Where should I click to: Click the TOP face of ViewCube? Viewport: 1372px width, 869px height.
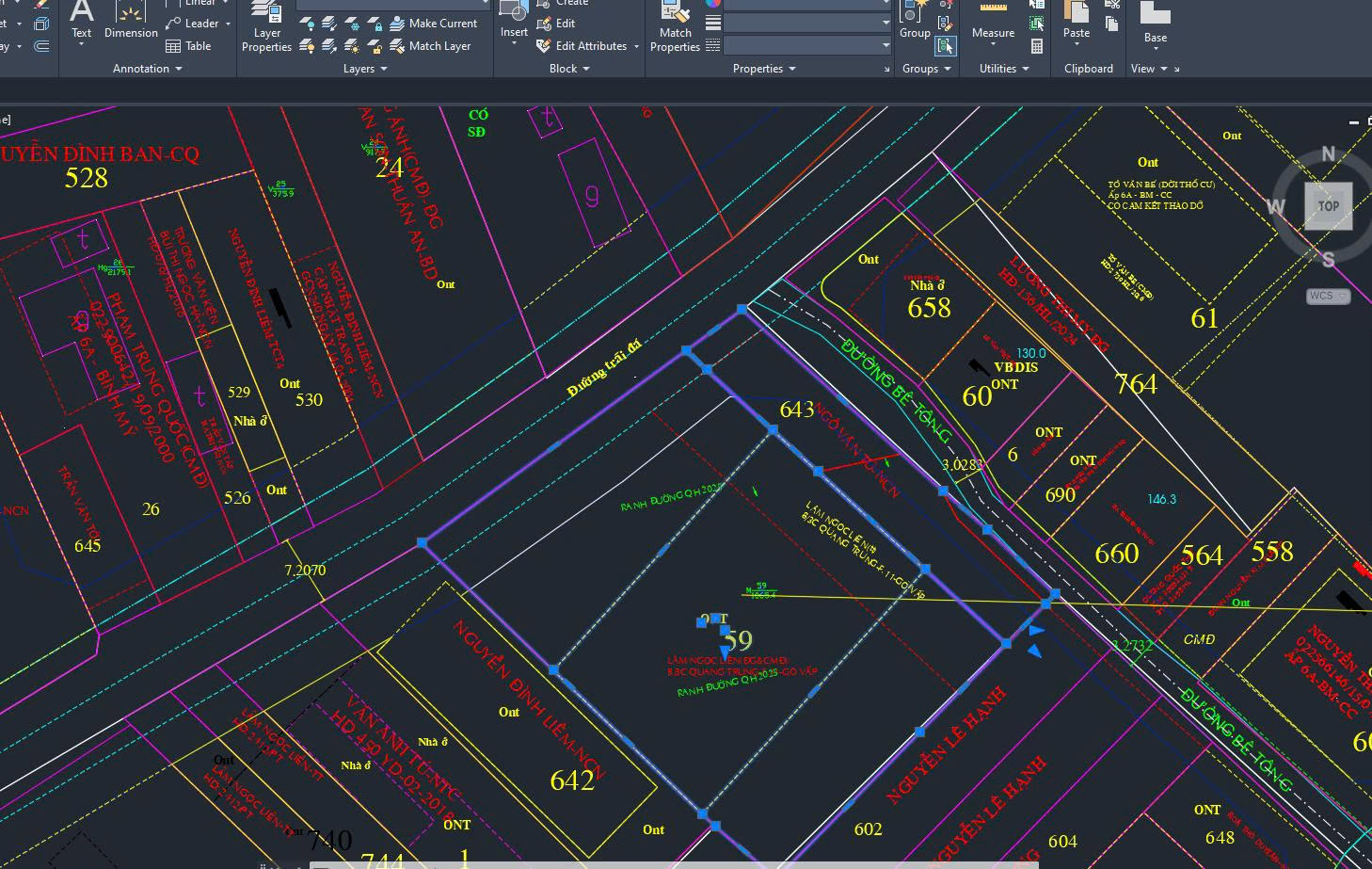click(1328, 206)
